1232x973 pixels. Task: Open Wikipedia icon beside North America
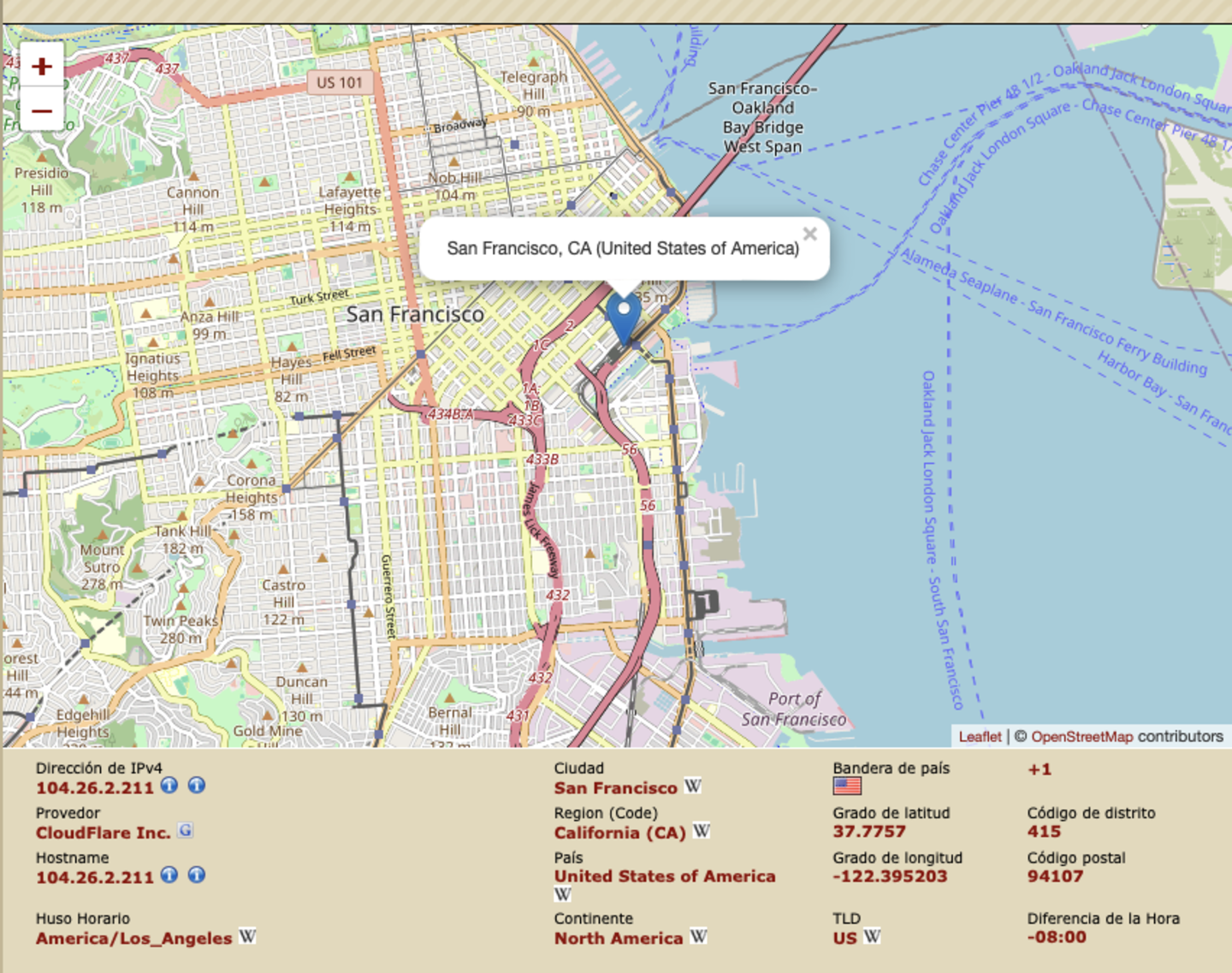[x=698, y=936]
